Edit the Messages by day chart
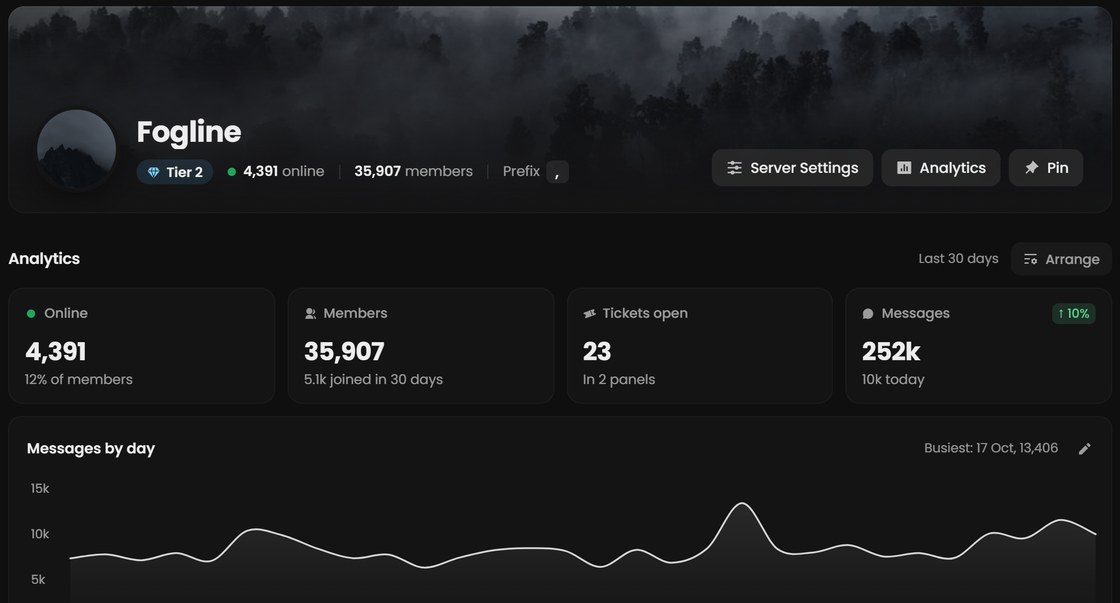This screenshot has height=603, width=1120. click(1084, 449)
